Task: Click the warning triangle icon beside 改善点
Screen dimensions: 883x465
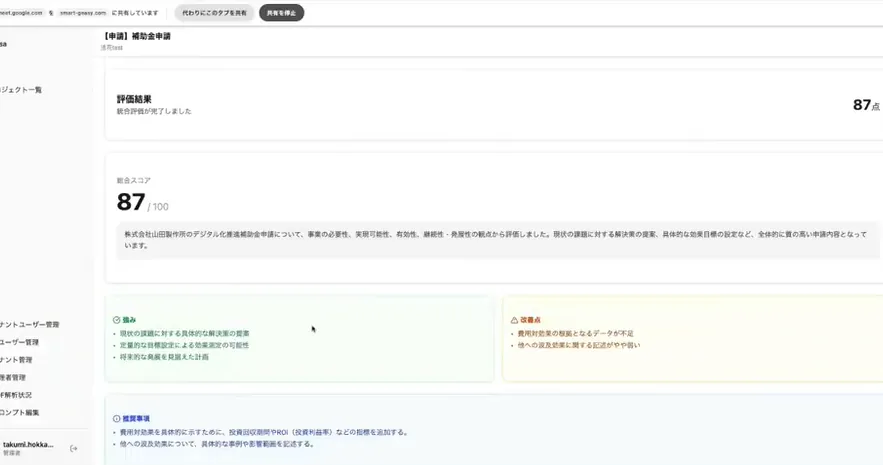Action: (514, 320)
